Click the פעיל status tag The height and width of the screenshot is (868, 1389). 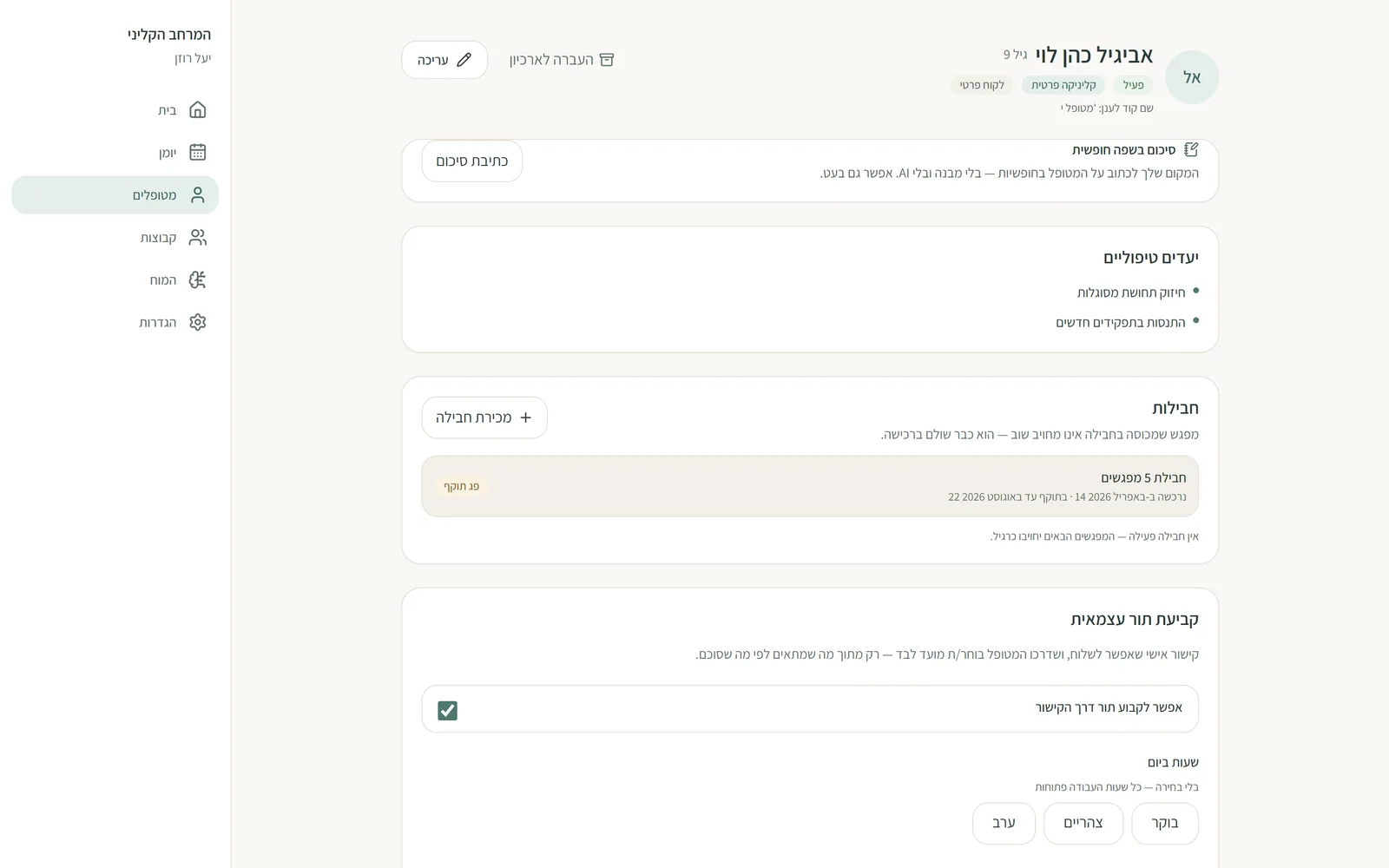coord(1133,85)
